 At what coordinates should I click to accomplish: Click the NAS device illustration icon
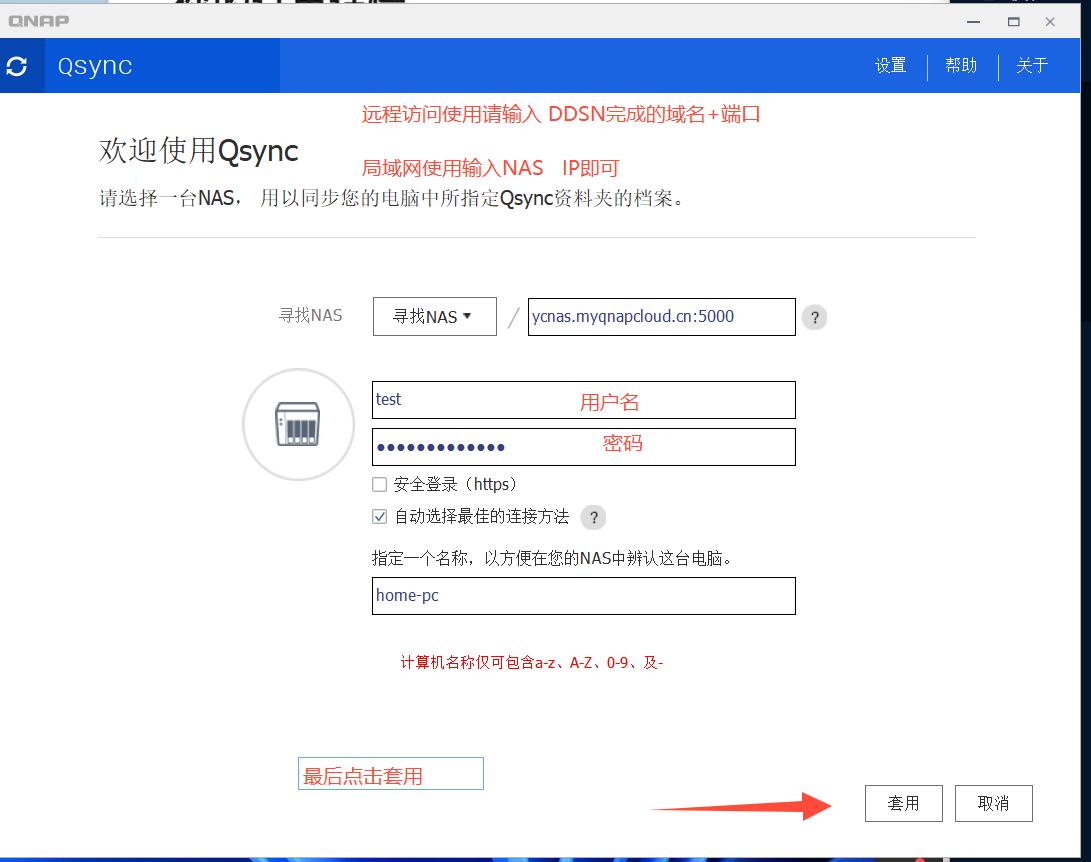(297, 424)
